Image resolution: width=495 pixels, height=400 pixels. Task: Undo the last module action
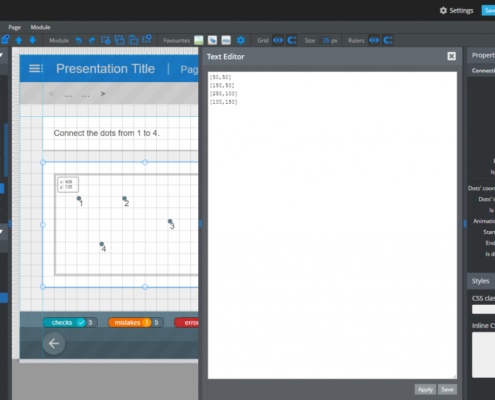coord(78,40)
